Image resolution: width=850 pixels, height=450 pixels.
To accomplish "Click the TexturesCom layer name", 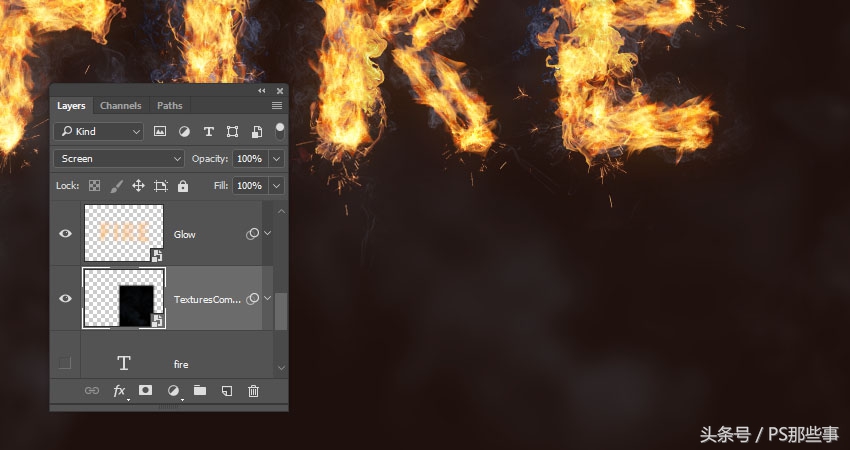I will tap(207, 299).
